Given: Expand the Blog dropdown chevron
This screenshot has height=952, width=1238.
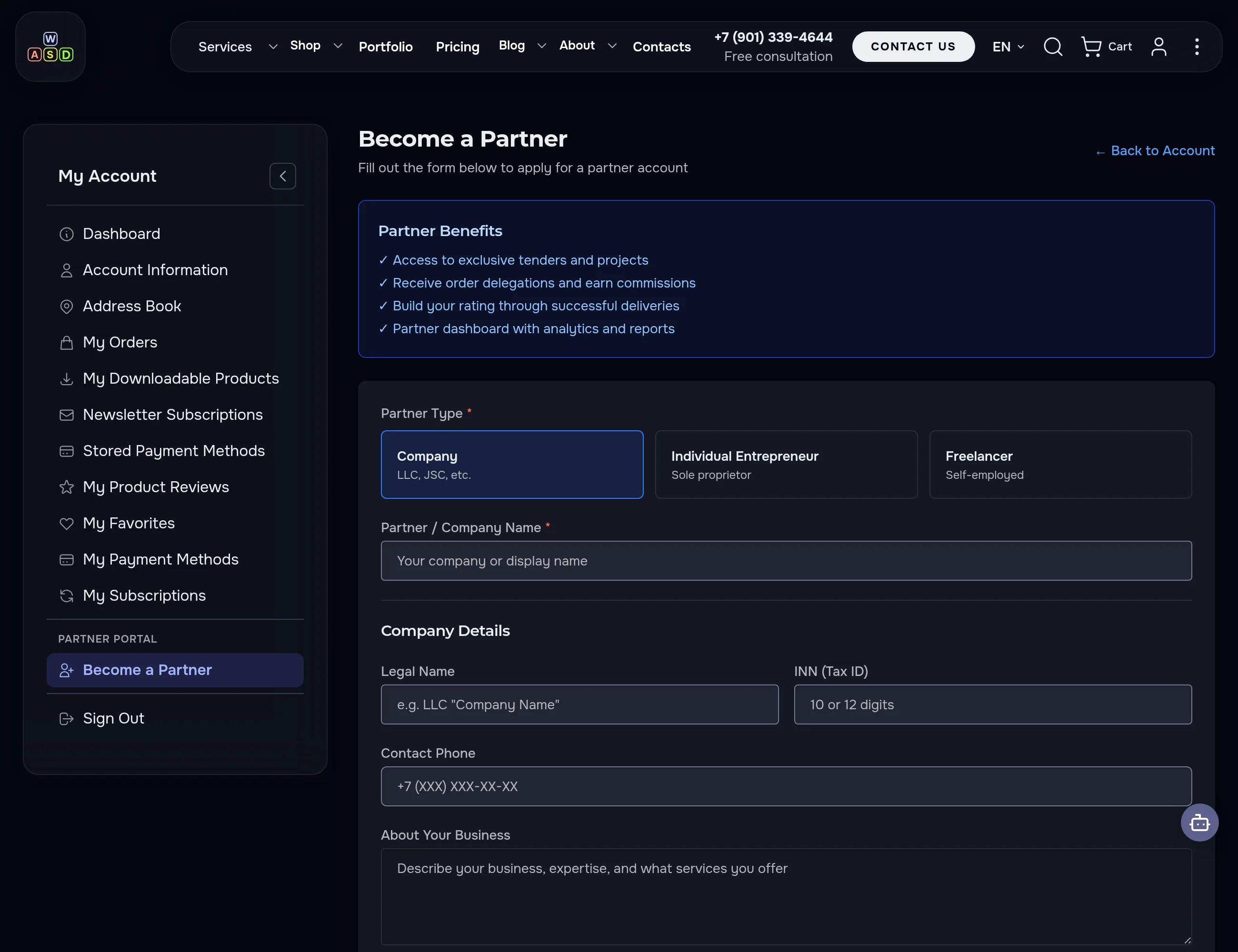Looking at the screenshot, I should pyautogui.click(x=541, y=45).
